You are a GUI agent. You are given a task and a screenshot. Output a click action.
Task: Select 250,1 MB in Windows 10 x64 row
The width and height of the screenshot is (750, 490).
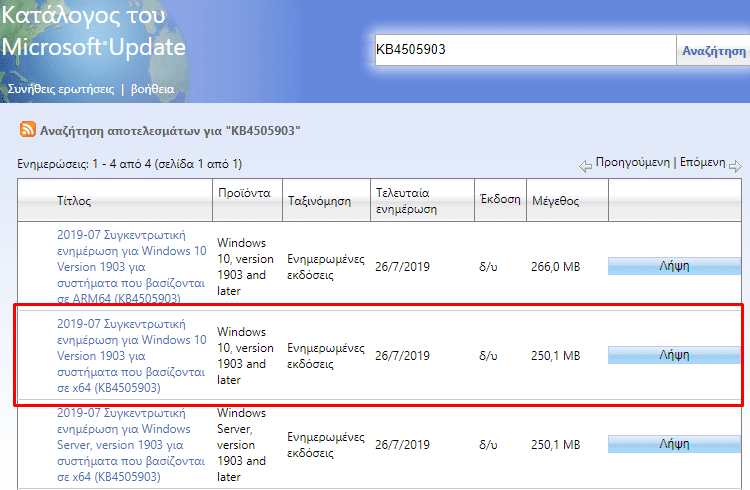coord(555,356)
